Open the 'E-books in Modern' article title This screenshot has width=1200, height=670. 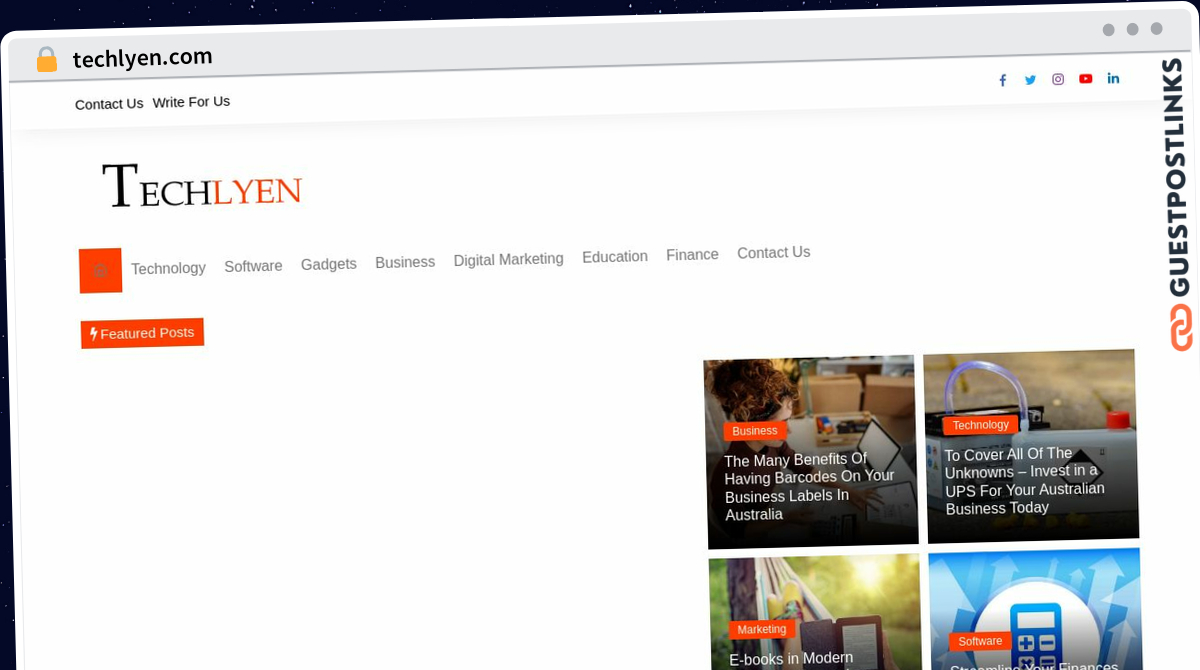coord(791,659)
